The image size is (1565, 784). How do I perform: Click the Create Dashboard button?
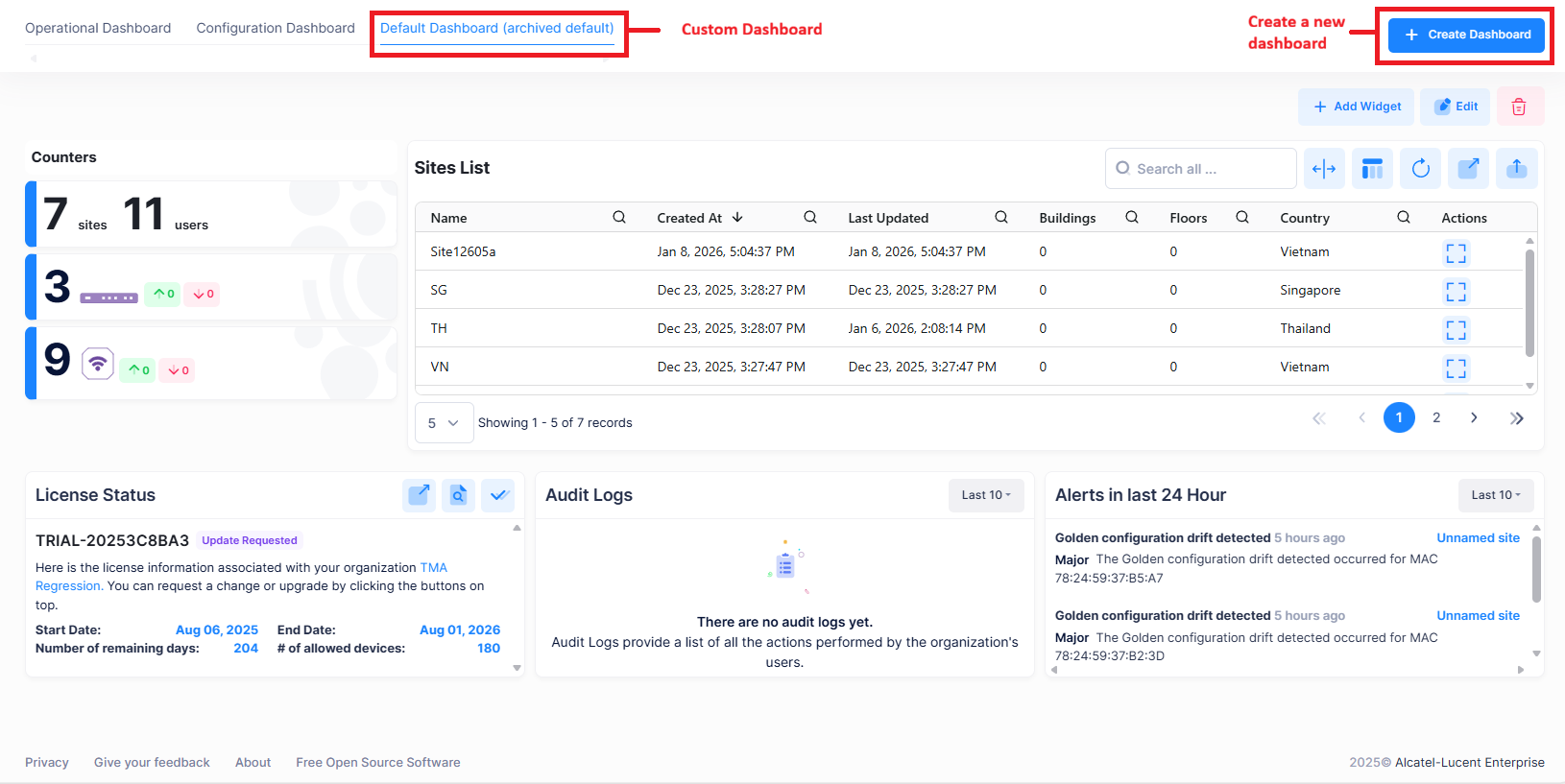click(x=1466, y=35)
